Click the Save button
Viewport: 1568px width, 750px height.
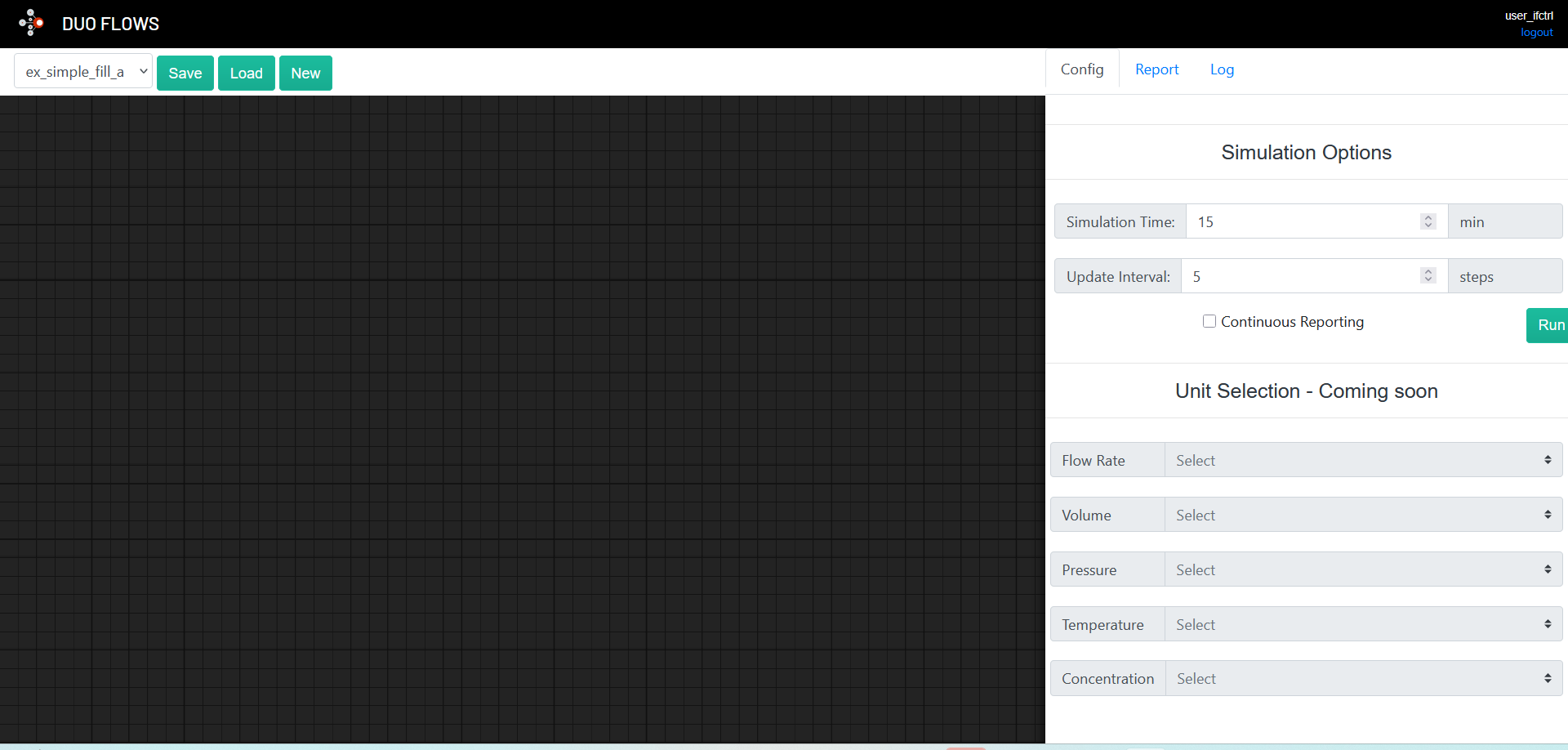(x=185, y=73)
